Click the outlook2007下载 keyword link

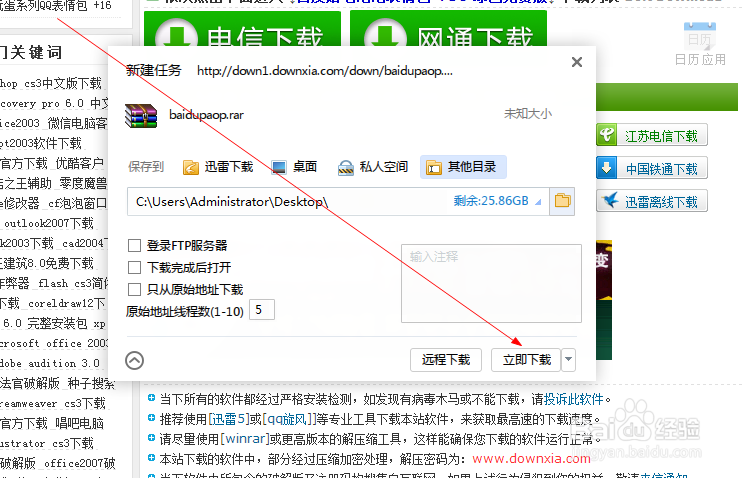[48, 223]
